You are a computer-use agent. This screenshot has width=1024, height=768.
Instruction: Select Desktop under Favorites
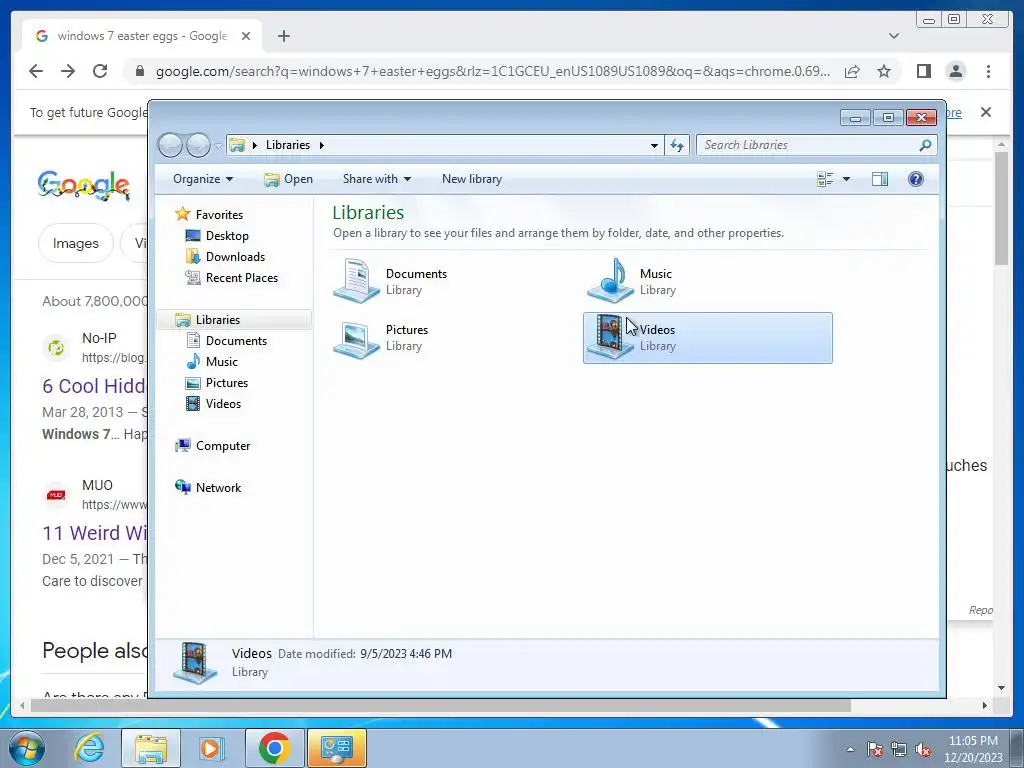tap(227, 236)
